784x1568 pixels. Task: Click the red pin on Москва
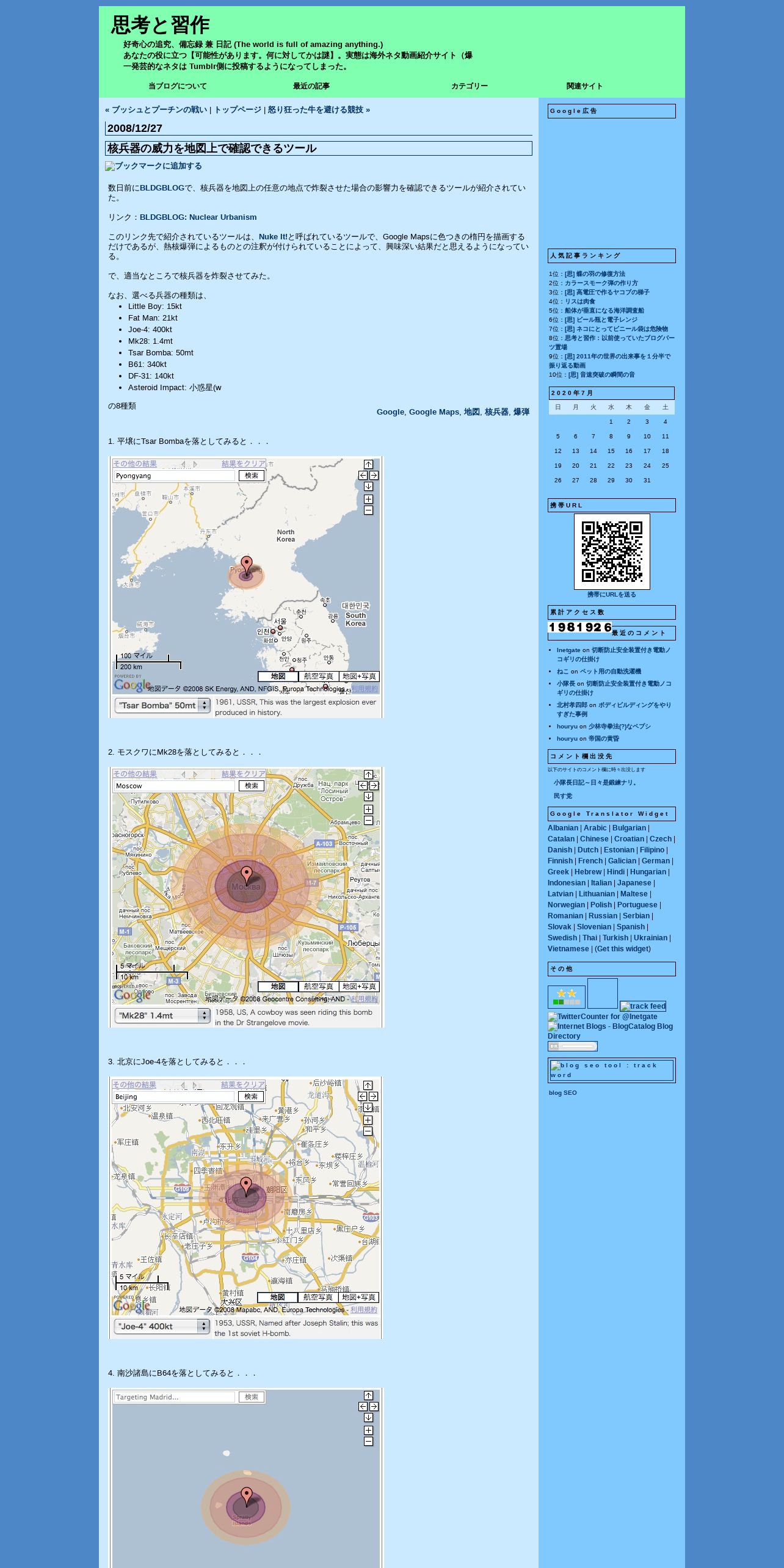[x=246, y=876]
